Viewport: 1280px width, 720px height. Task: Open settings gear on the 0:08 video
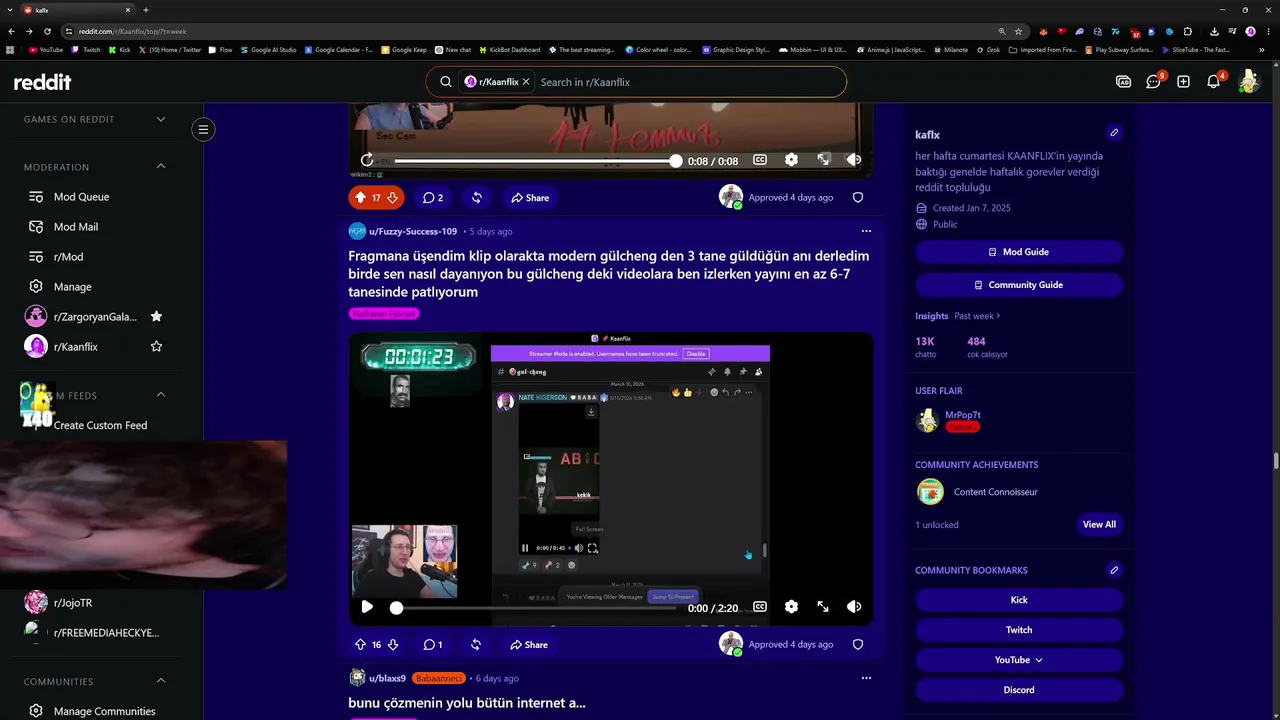791,160
